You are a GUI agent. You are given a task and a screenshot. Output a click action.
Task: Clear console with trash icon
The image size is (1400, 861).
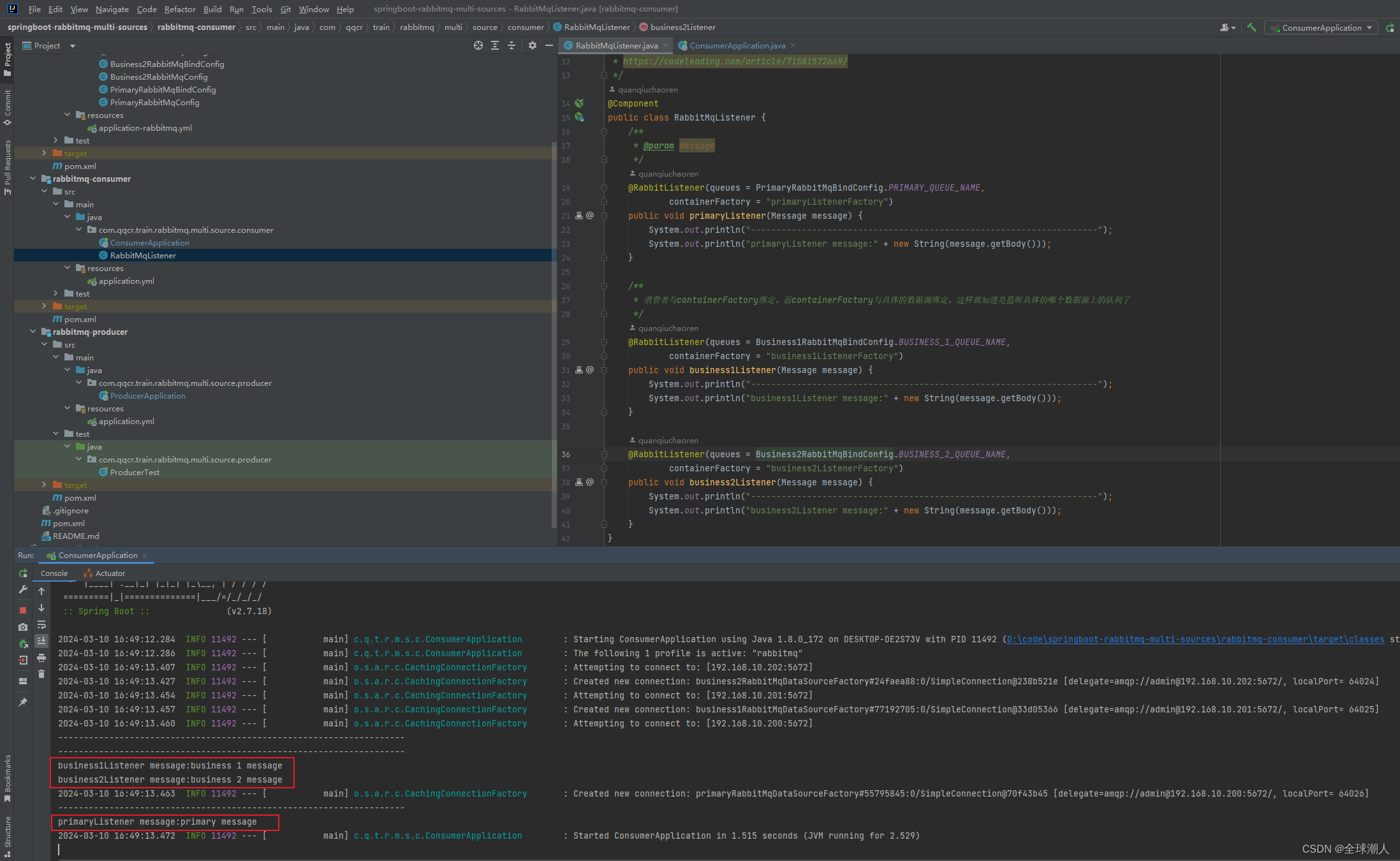point(41,674)
